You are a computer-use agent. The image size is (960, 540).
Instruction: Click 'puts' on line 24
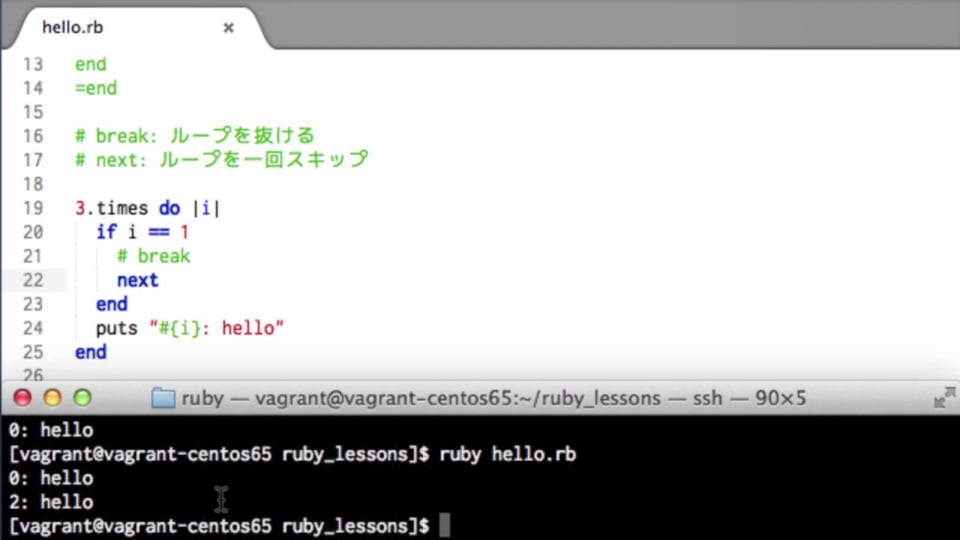click(x=117, y=329)
